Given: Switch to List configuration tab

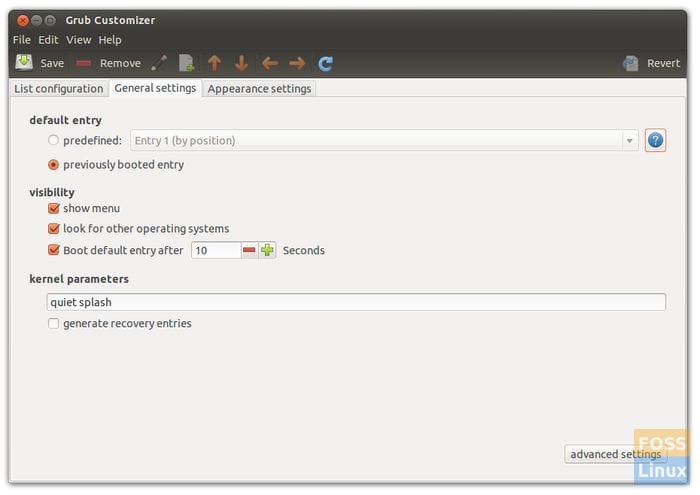Looking at the screenshot, I should (59, 89).
